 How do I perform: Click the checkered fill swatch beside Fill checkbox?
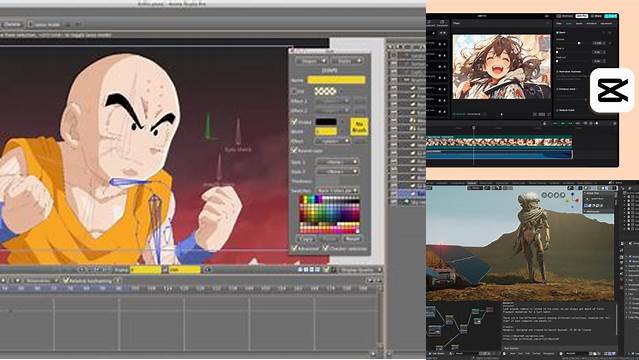325,91
